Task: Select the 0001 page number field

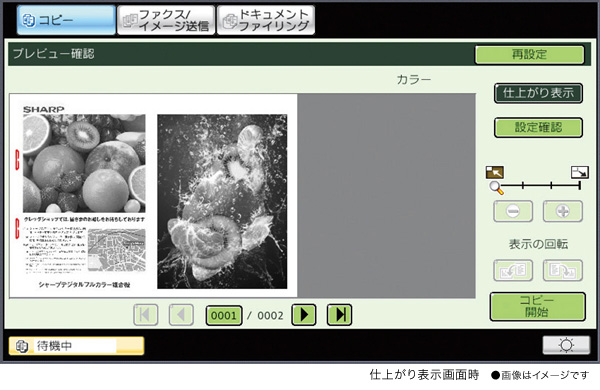Action: 224,315
